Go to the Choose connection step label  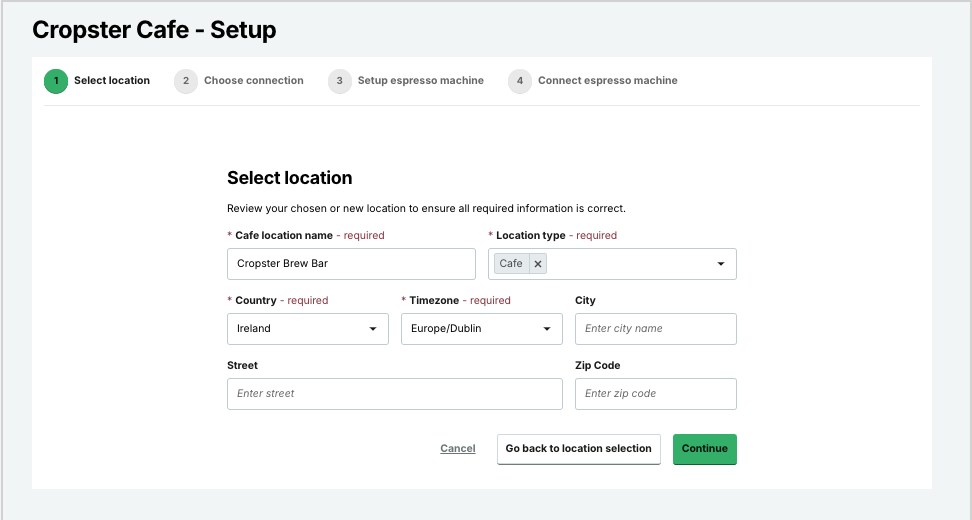coord(254,81)
